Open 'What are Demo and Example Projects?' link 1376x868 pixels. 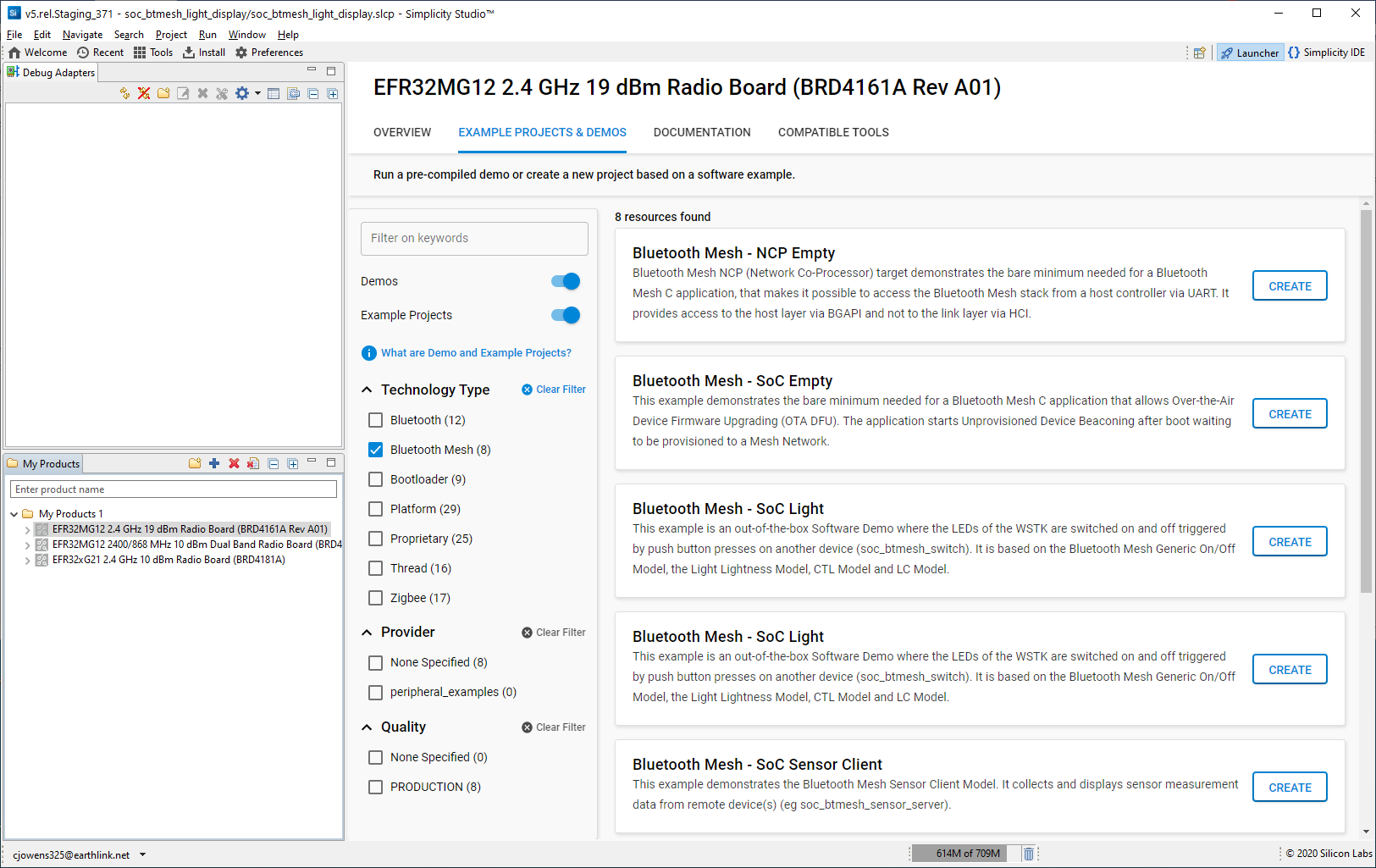(x=475, y=353)
